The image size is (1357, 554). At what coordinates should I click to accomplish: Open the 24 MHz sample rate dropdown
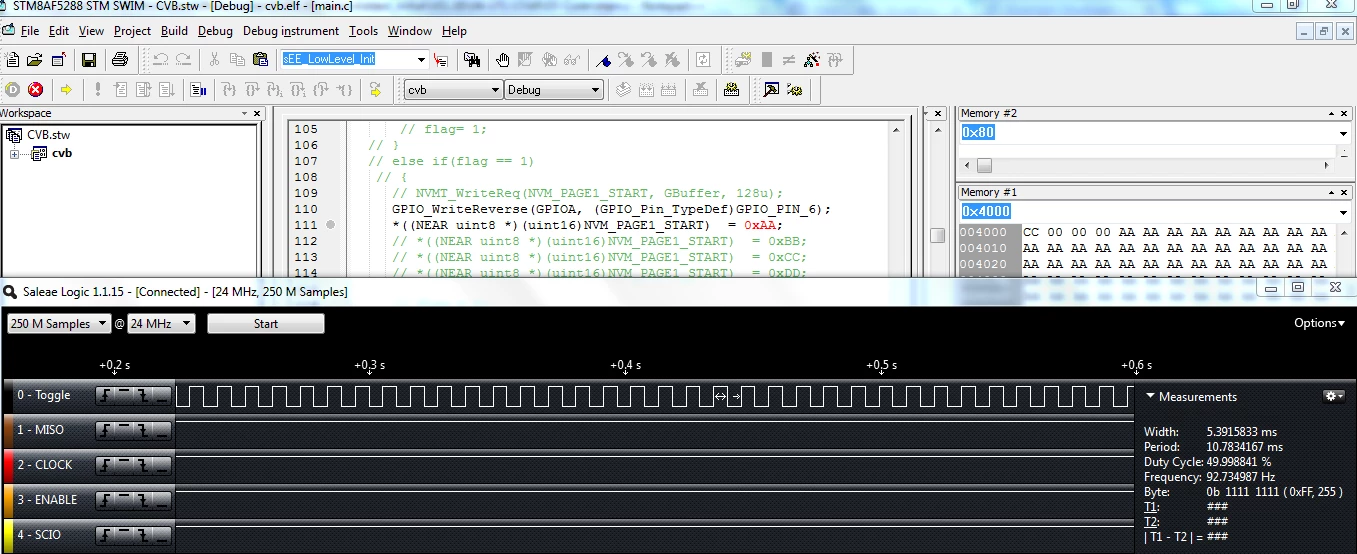pos(161,324)
